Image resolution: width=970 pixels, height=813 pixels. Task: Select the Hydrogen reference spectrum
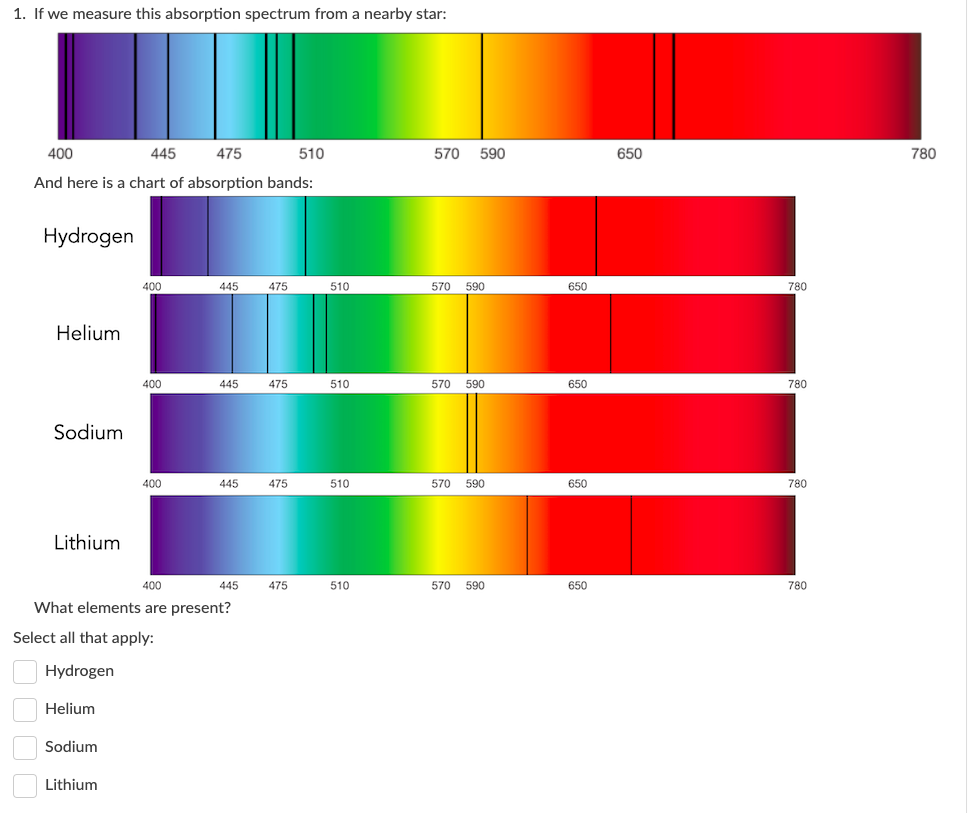tap(473, 236)
